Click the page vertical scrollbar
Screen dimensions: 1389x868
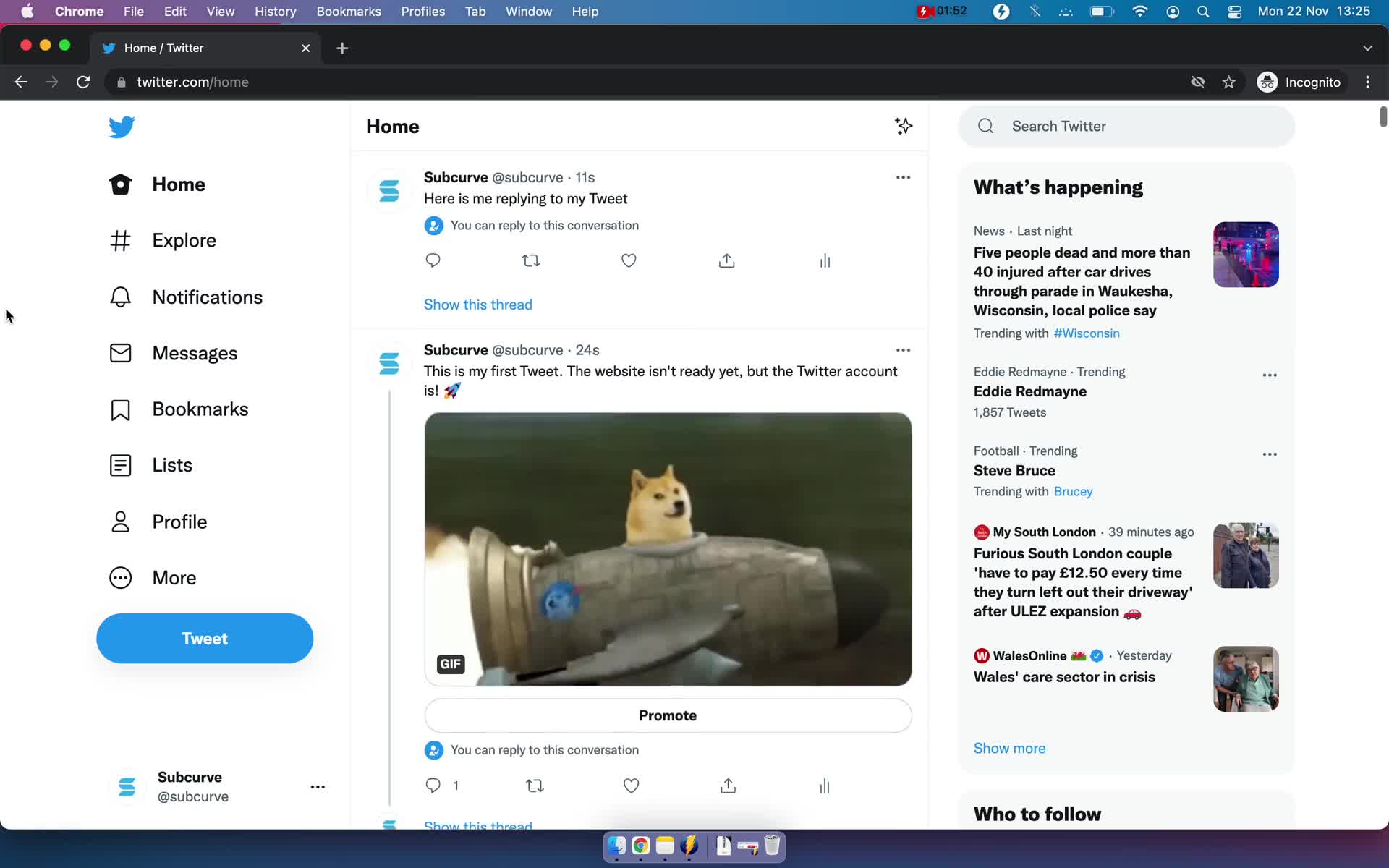(1383, 116)
